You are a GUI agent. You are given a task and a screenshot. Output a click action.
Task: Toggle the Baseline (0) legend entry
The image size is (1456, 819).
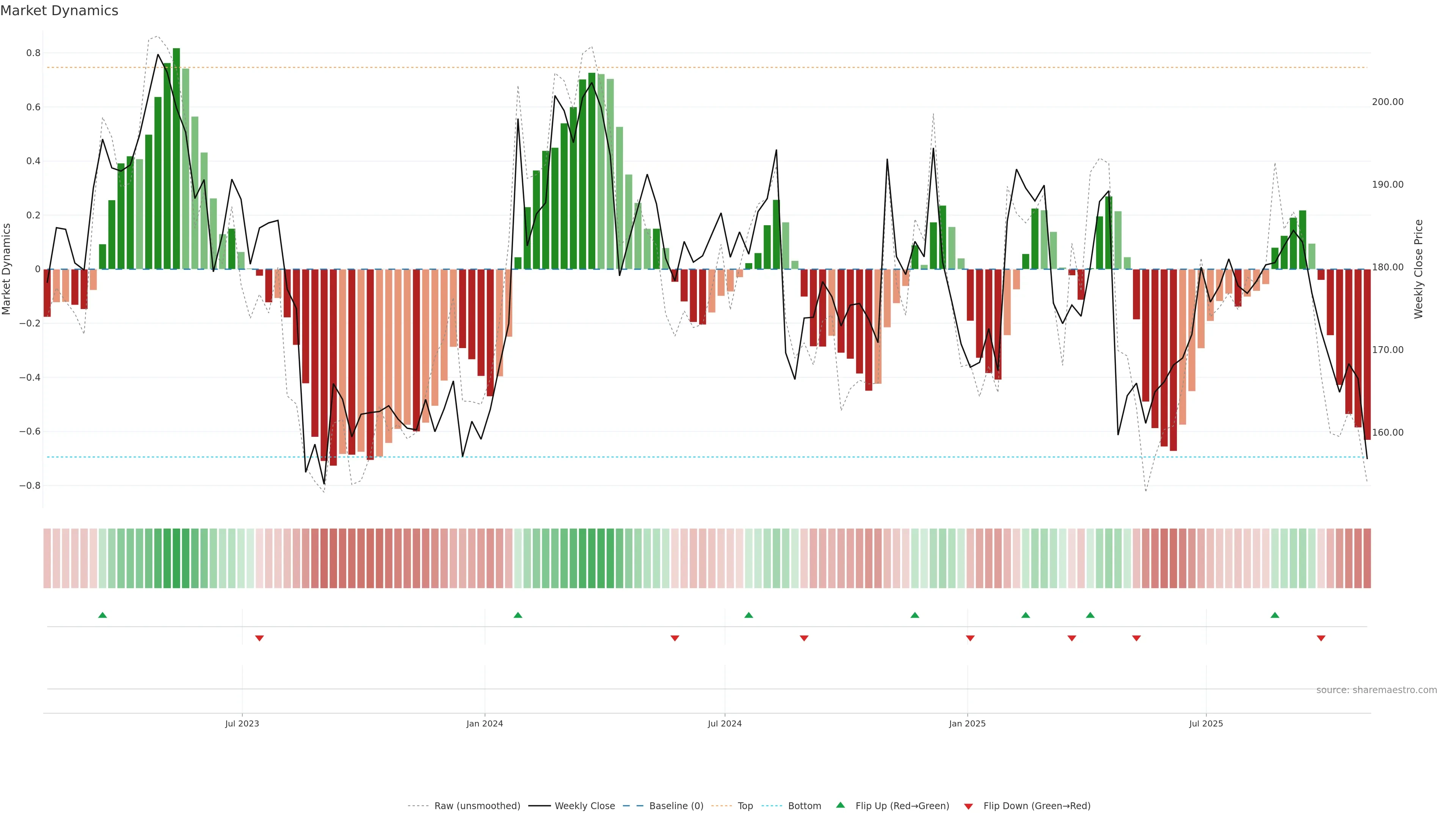tap(676, 806)
